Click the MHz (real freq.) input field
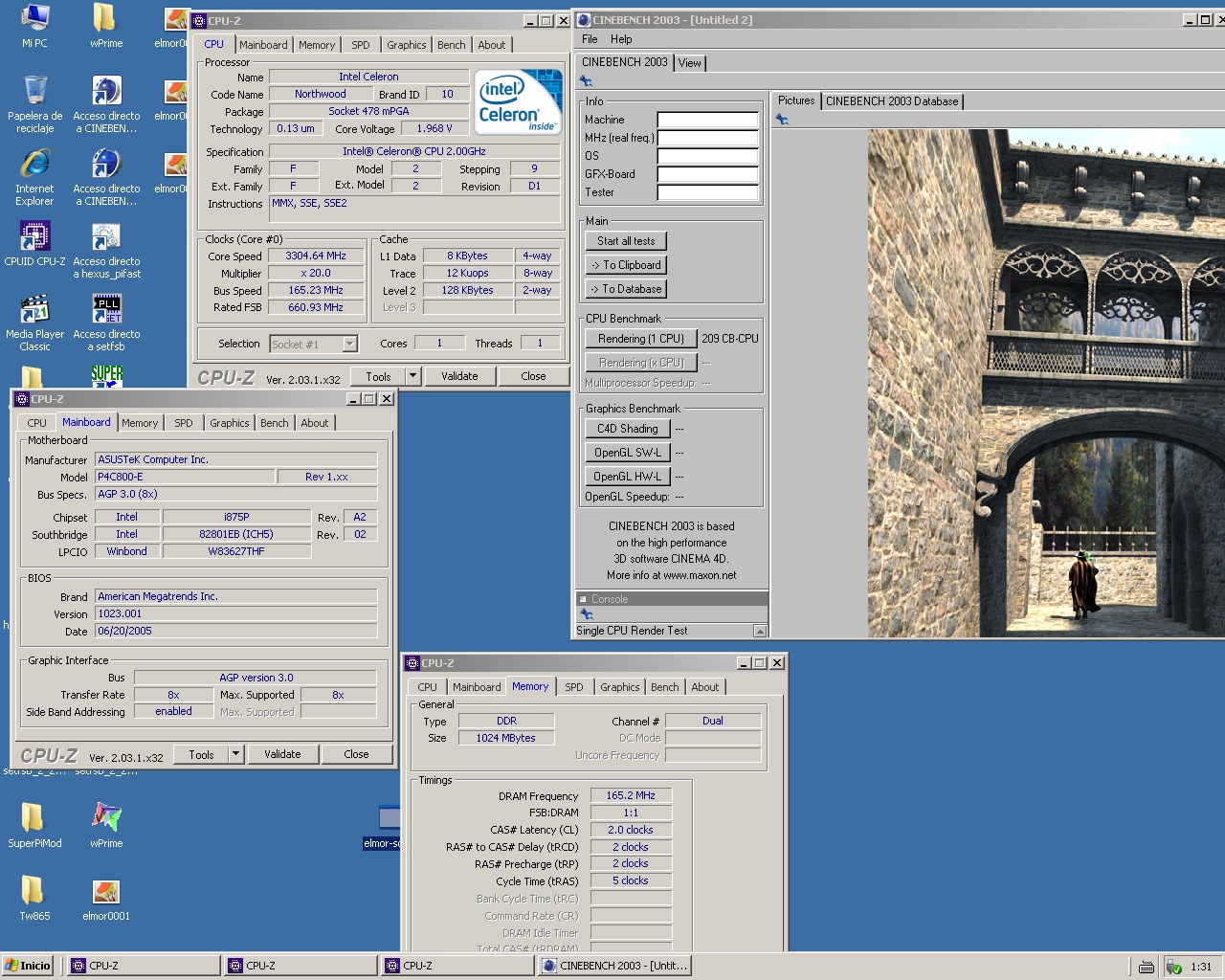The height and width of the screenshot is (980, 1225). [707, 138]
